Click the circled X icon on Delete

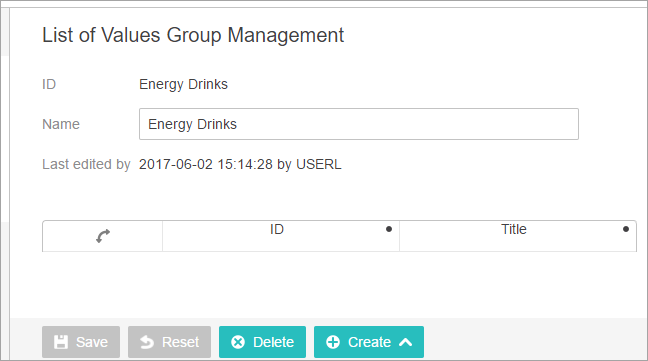pyautogui.click(x=238, y=342)
